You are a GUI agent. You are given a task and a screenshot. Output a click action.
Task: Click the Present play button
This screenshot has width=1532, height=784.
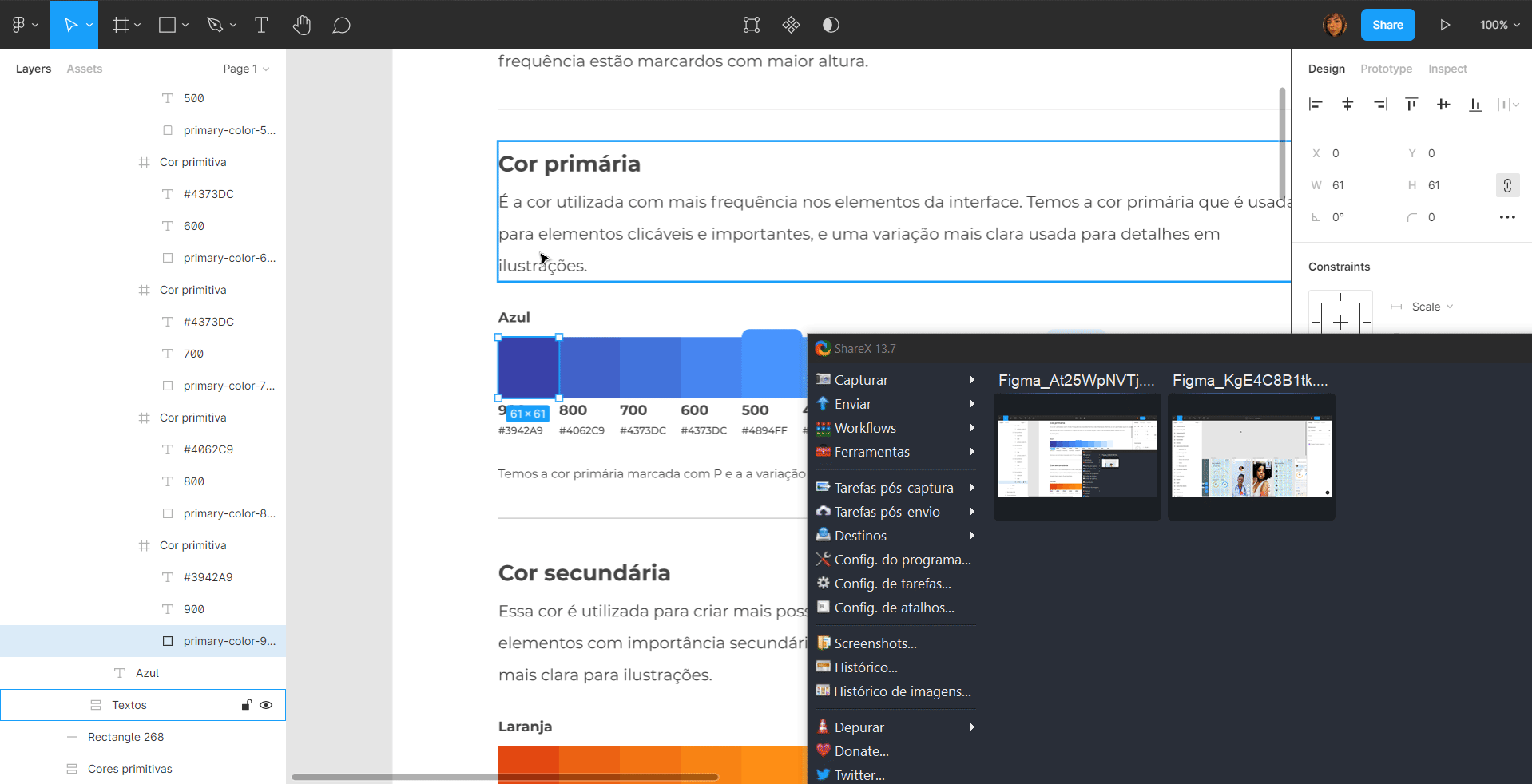(1445, 25)
